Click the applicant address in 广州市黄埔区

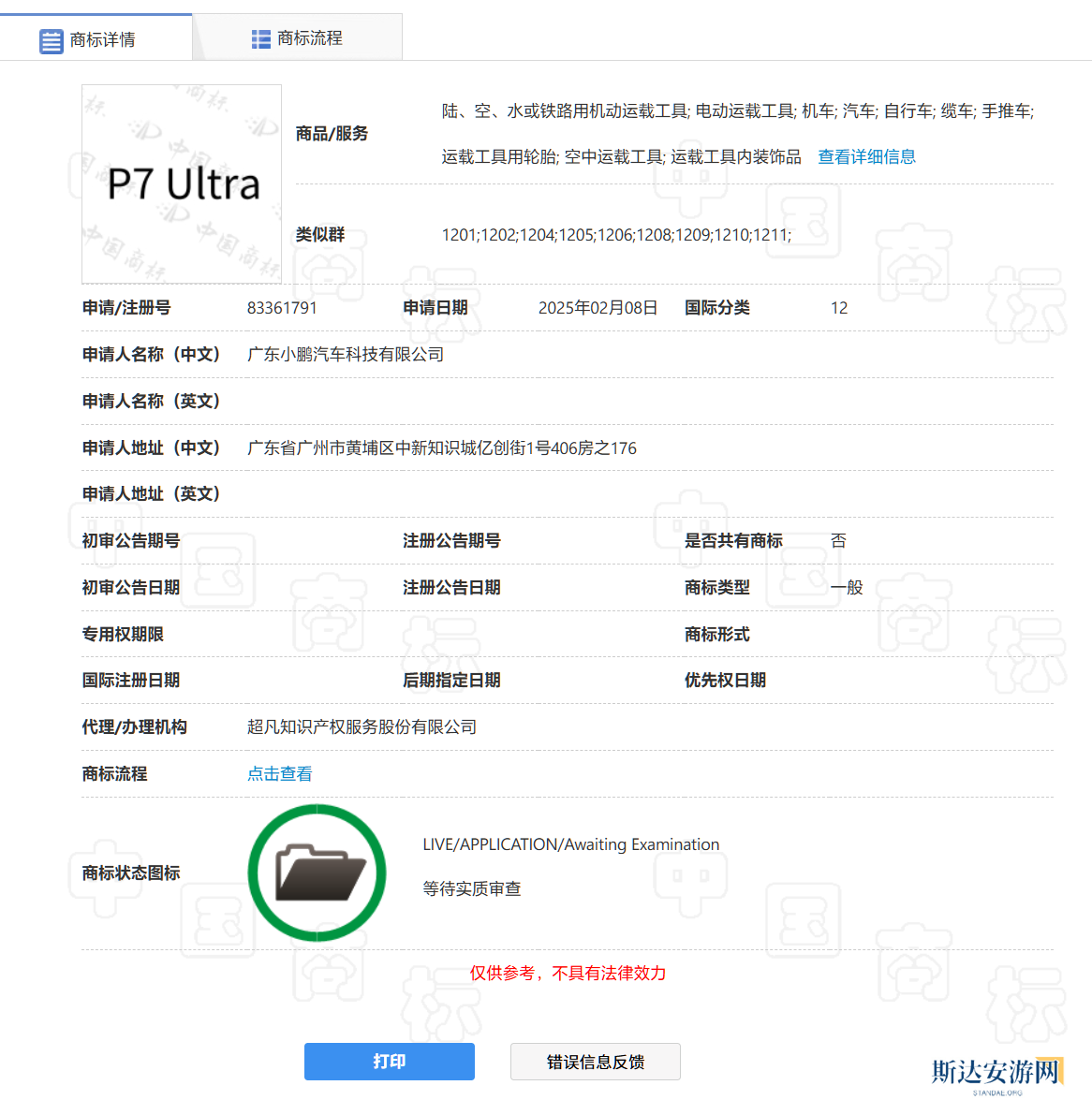[x=441, y=448]
